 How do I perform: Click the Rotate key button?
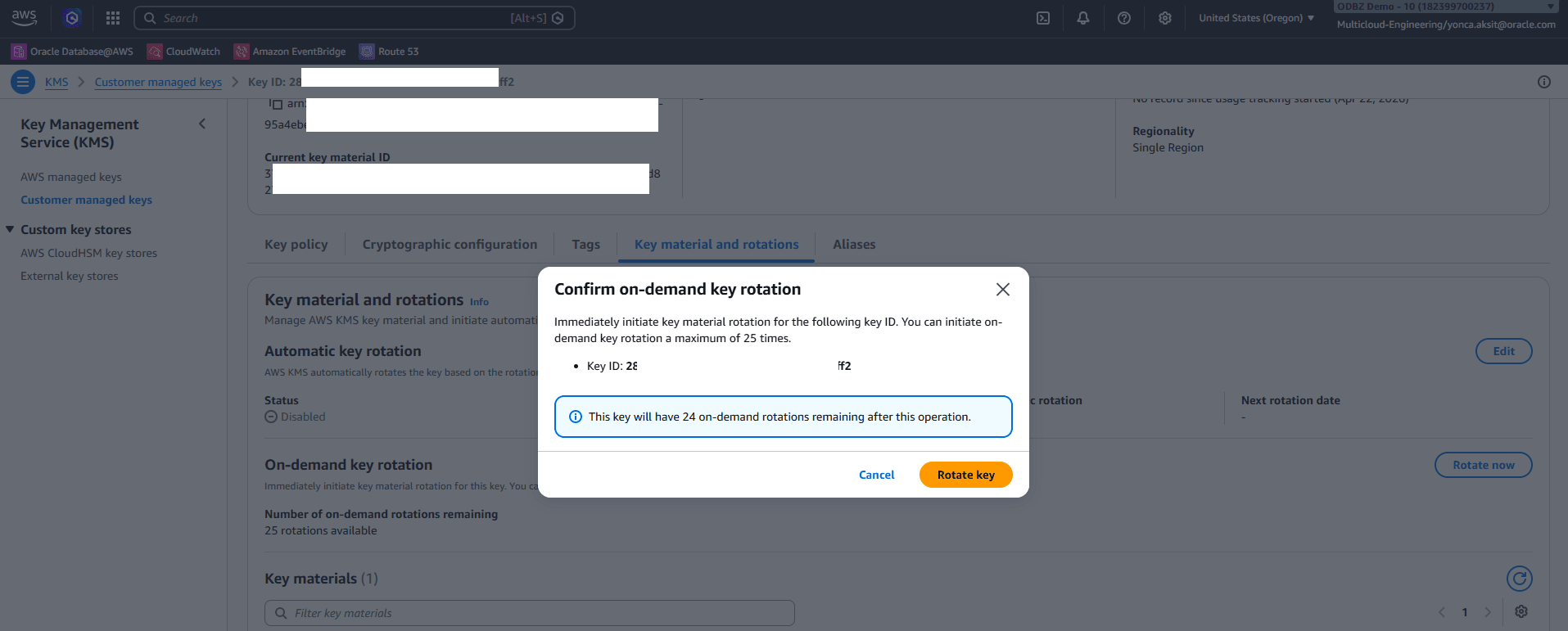[966, 475]
